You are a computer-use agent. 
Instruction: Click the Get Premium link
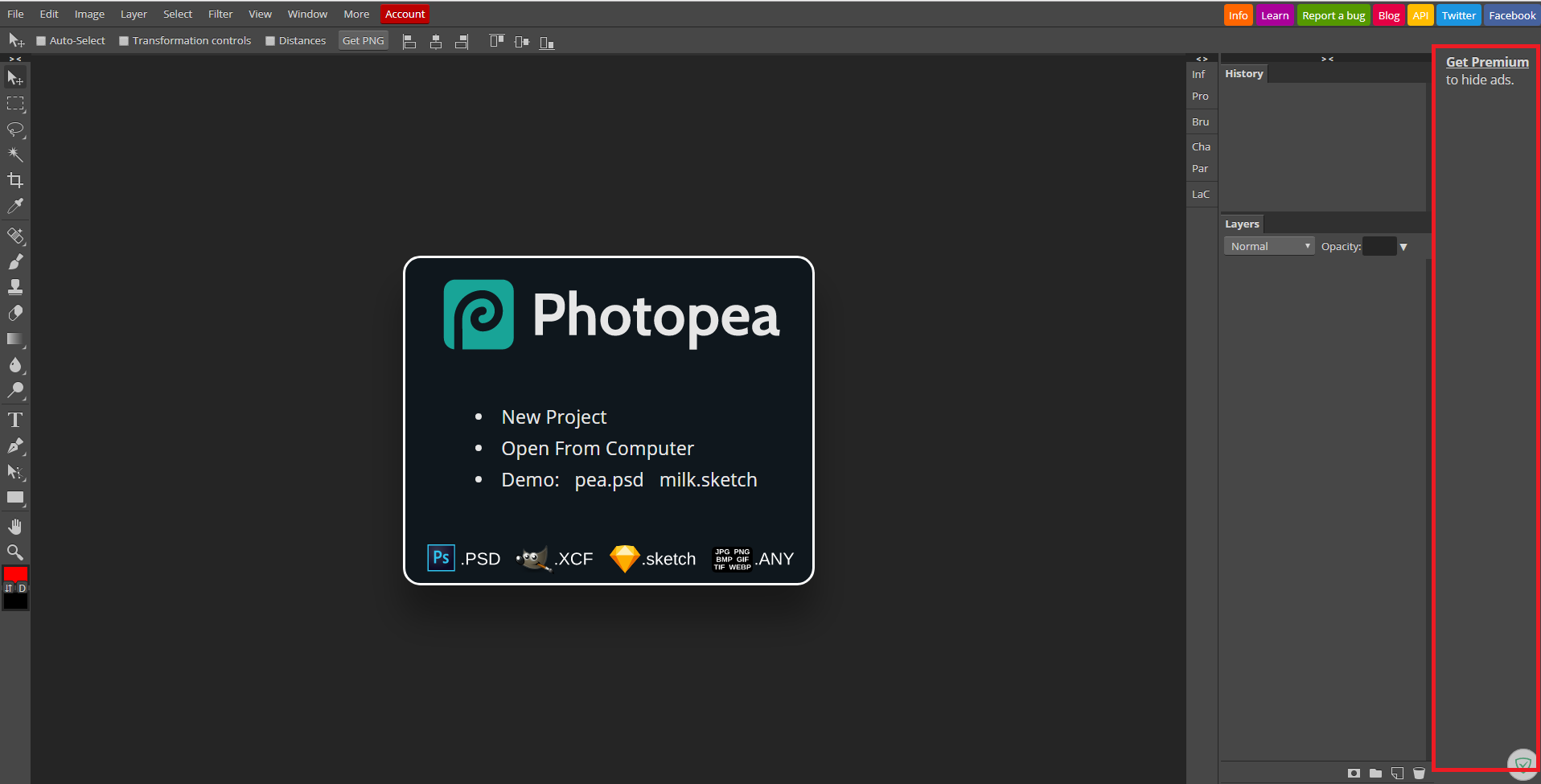click(1487, 62)
